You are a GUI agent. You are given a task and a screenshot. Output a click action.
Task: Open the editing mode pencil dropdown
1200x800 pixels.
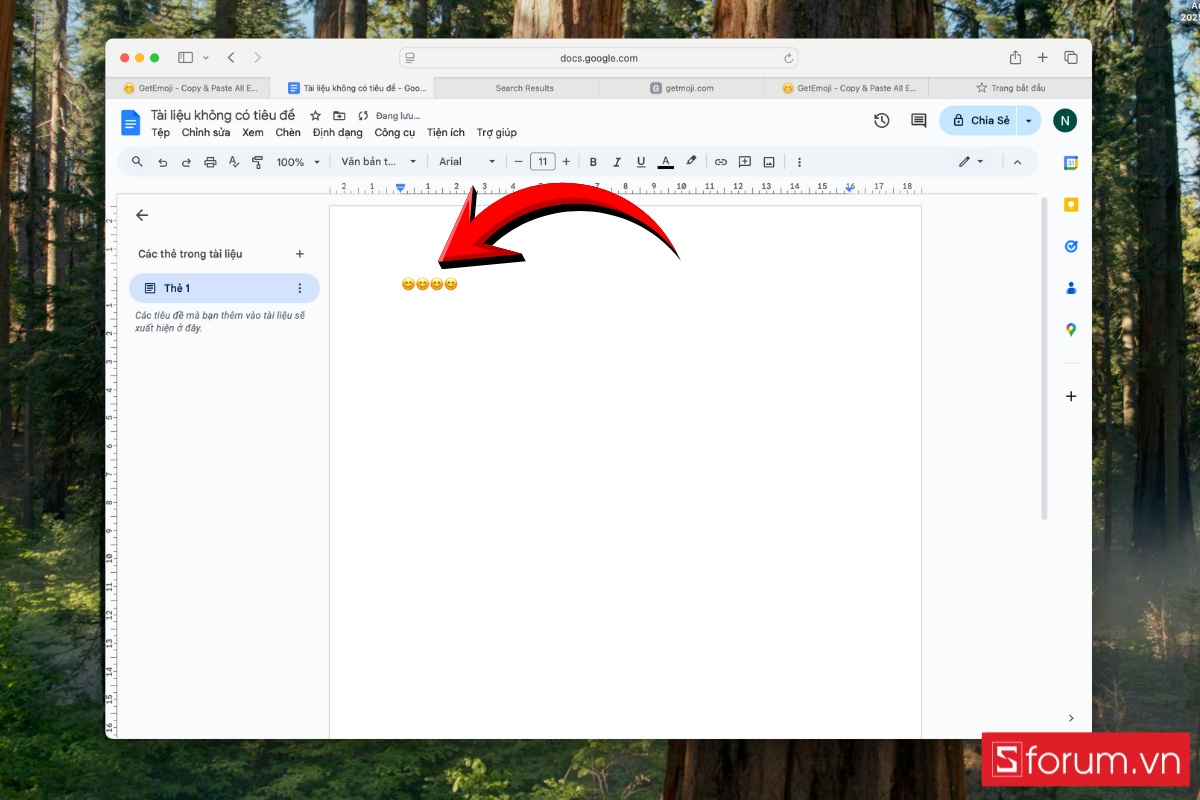[x=969, y=161]
